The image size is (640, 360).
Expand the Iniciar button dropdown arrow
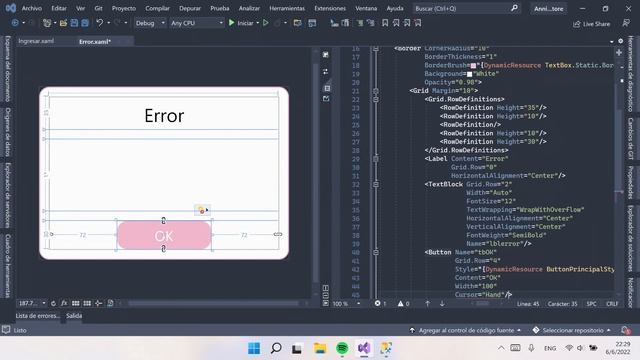(258, 23)
